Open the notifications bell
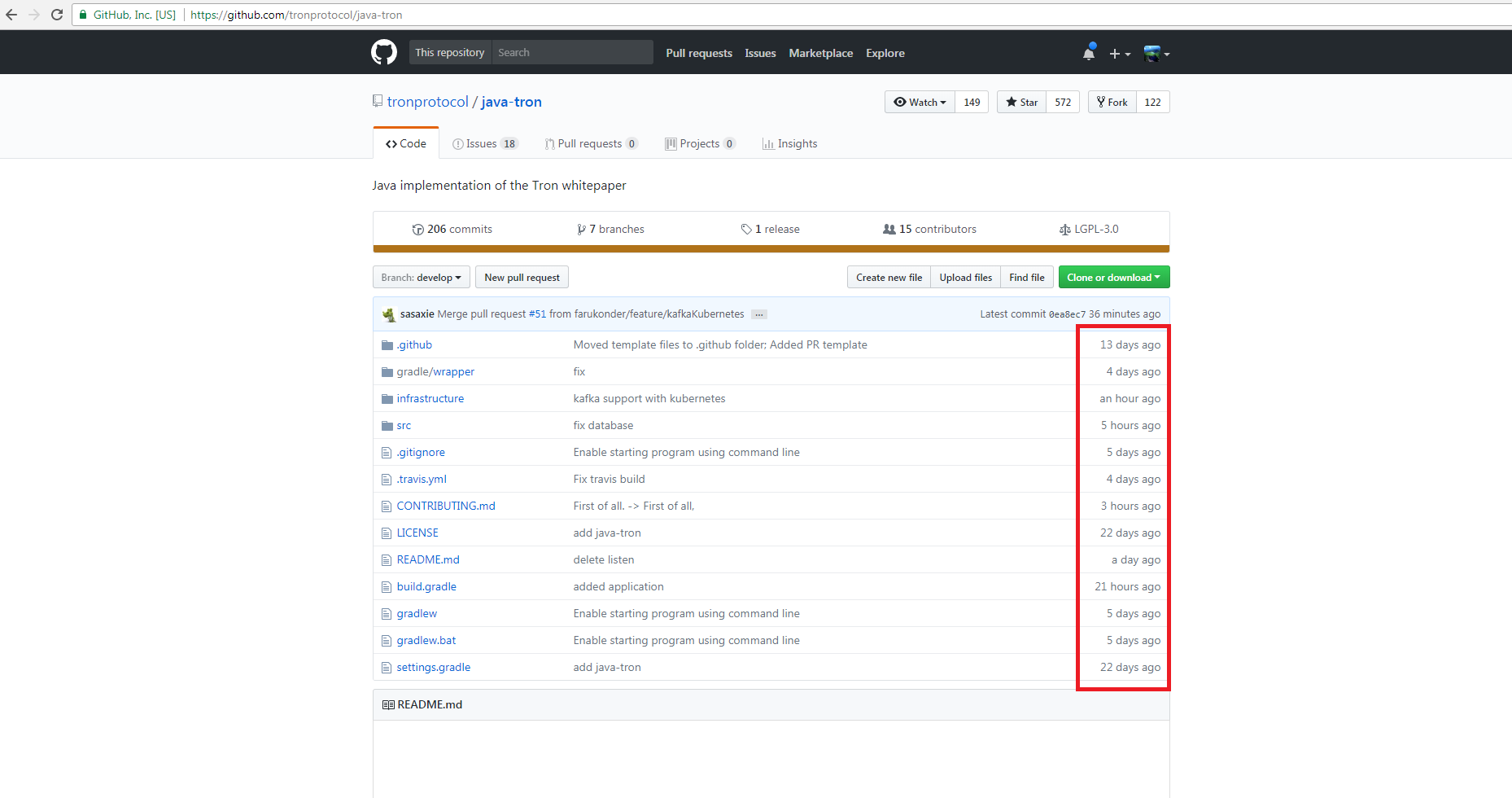Viewport: 1512px width, 798px height. coord(1089,53)
